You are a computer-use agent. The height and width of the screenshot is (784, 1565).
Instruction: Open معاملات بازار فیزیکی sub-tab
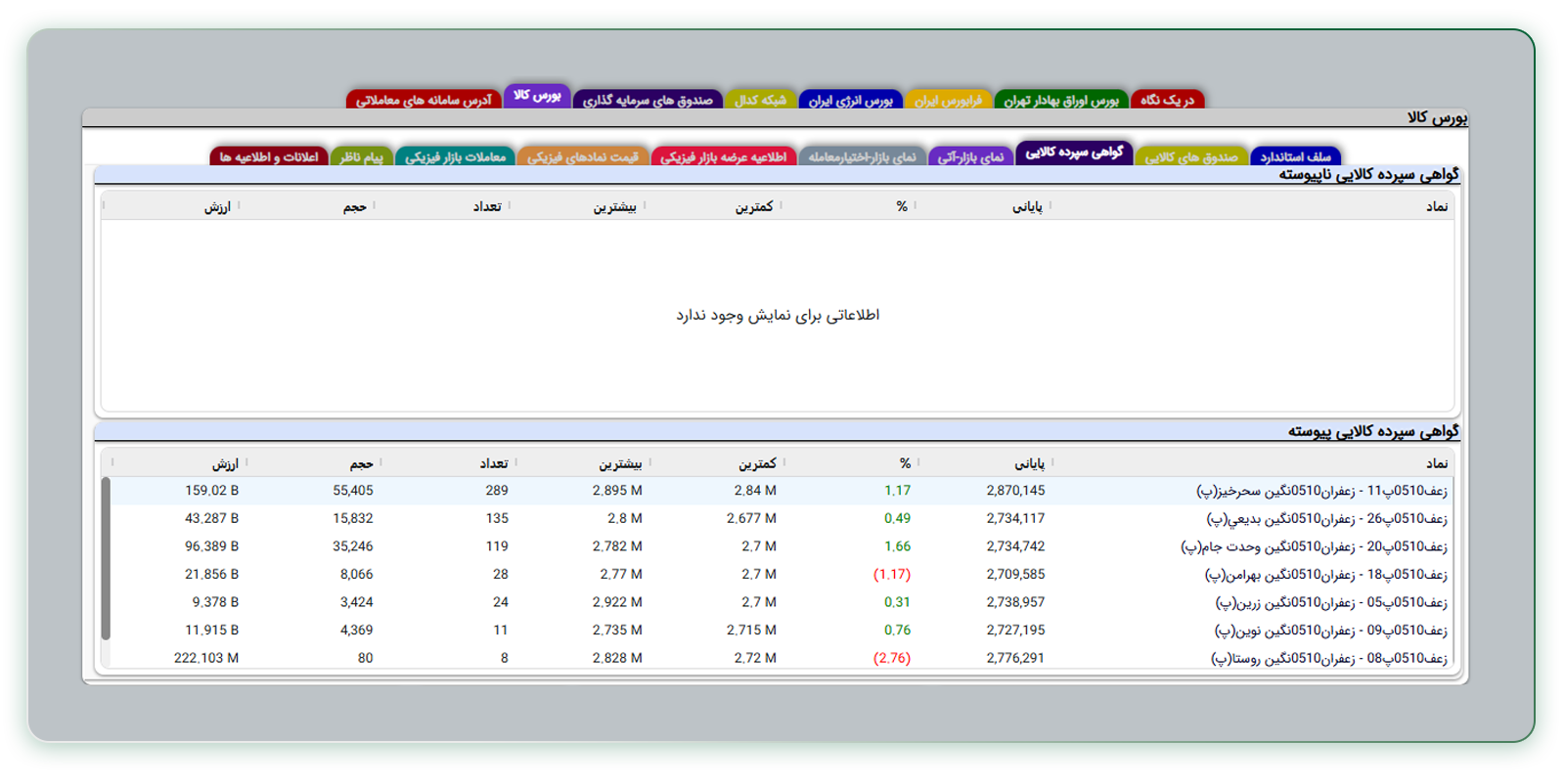click(455, 156)
